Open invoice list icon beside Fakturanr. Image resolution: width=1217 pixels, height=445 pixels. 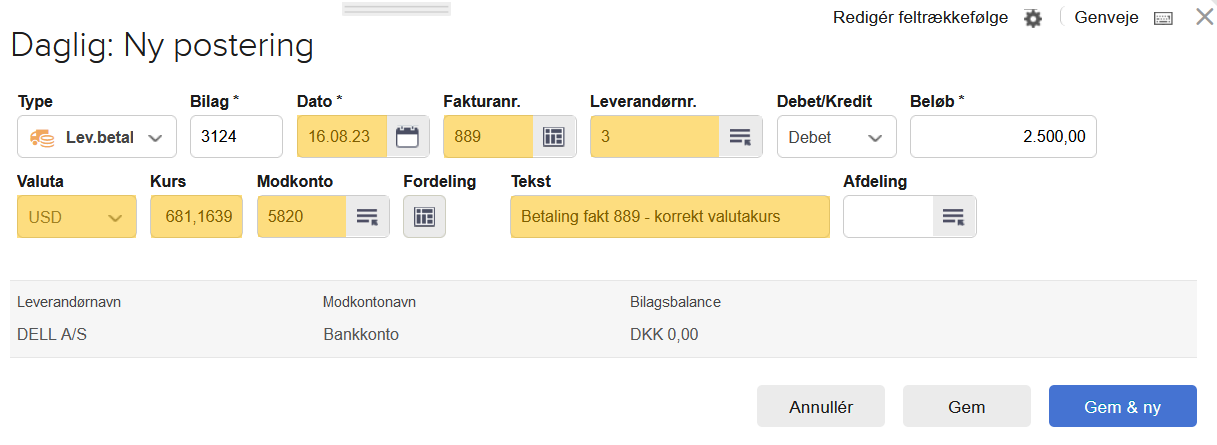click(x=553, y=137)
